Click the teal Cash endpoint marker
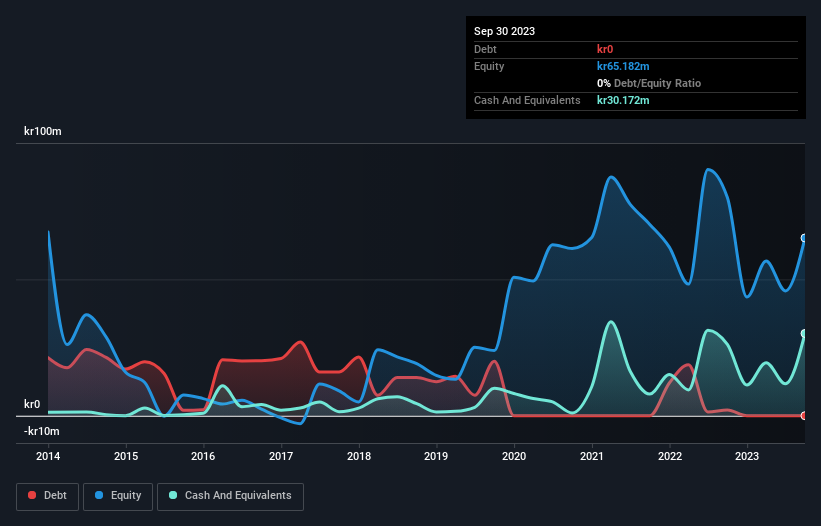Image resolution: width=821 pixels, height=526 pixels. (x=804, y=333)
